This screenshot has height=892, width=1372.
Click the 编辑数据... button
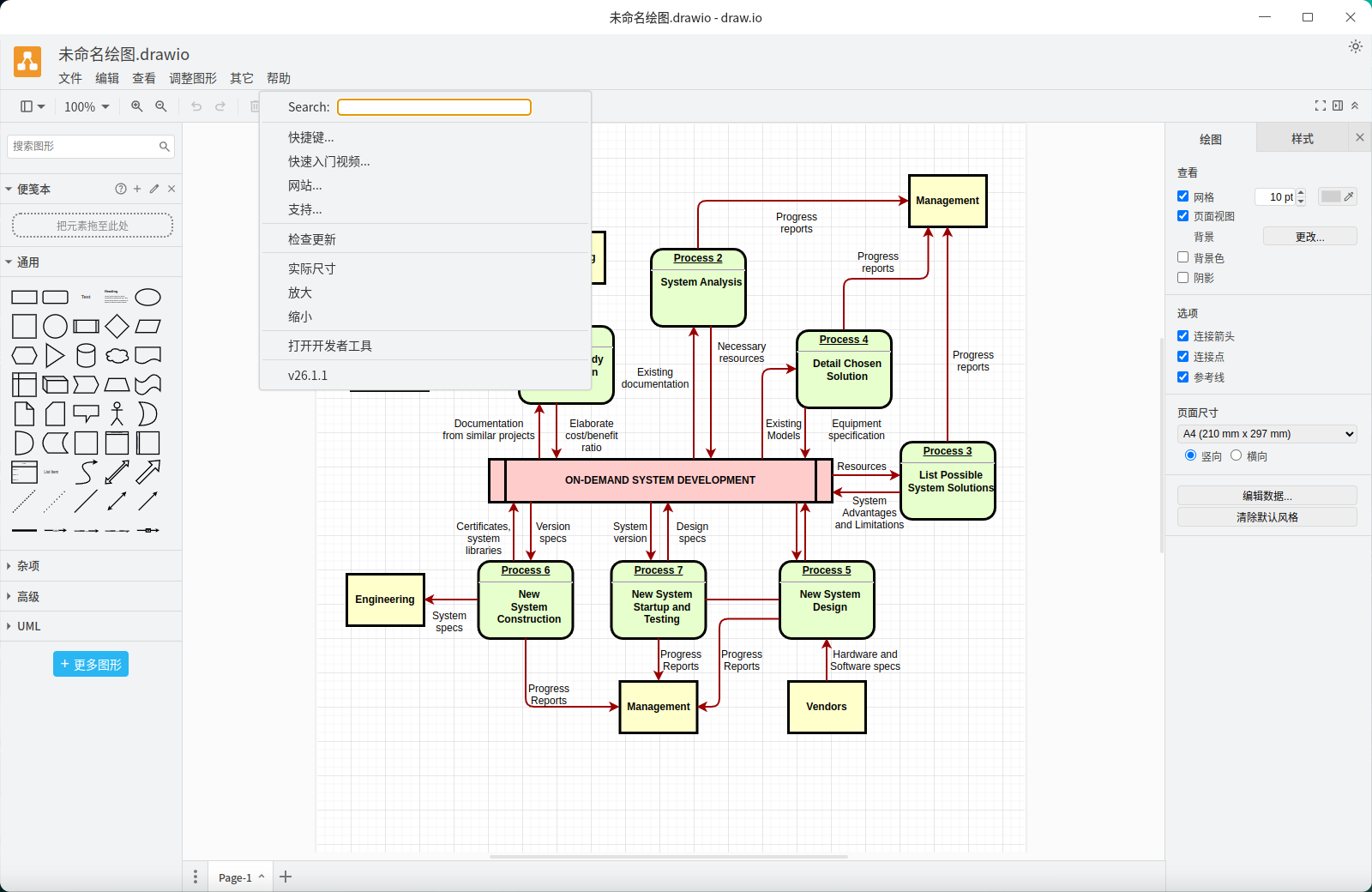[1267, 496]
